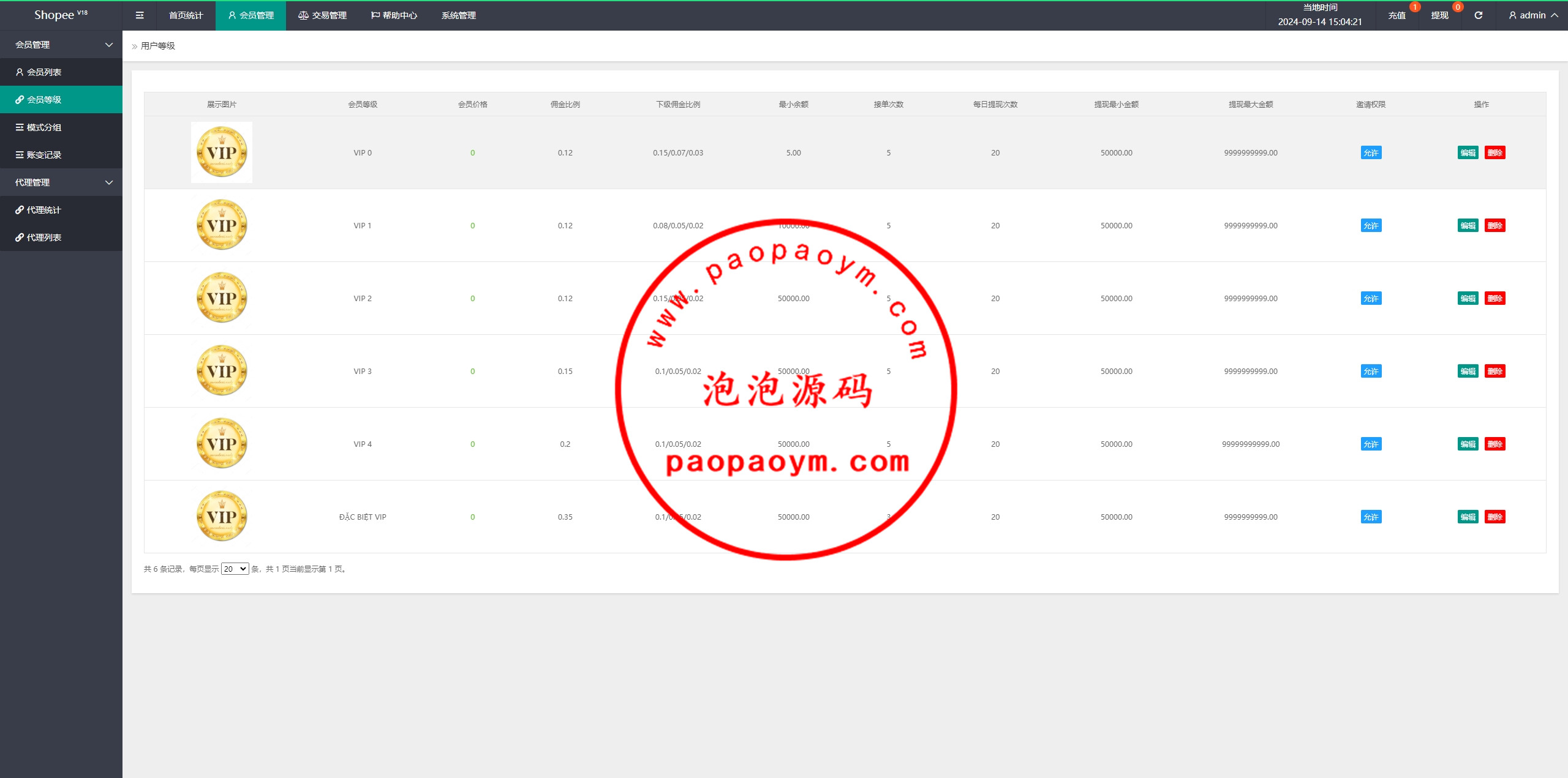Open the 提现 withdrawal notifications
1568x778 pixels.
pyautogui.click(x=1439, y=15)
